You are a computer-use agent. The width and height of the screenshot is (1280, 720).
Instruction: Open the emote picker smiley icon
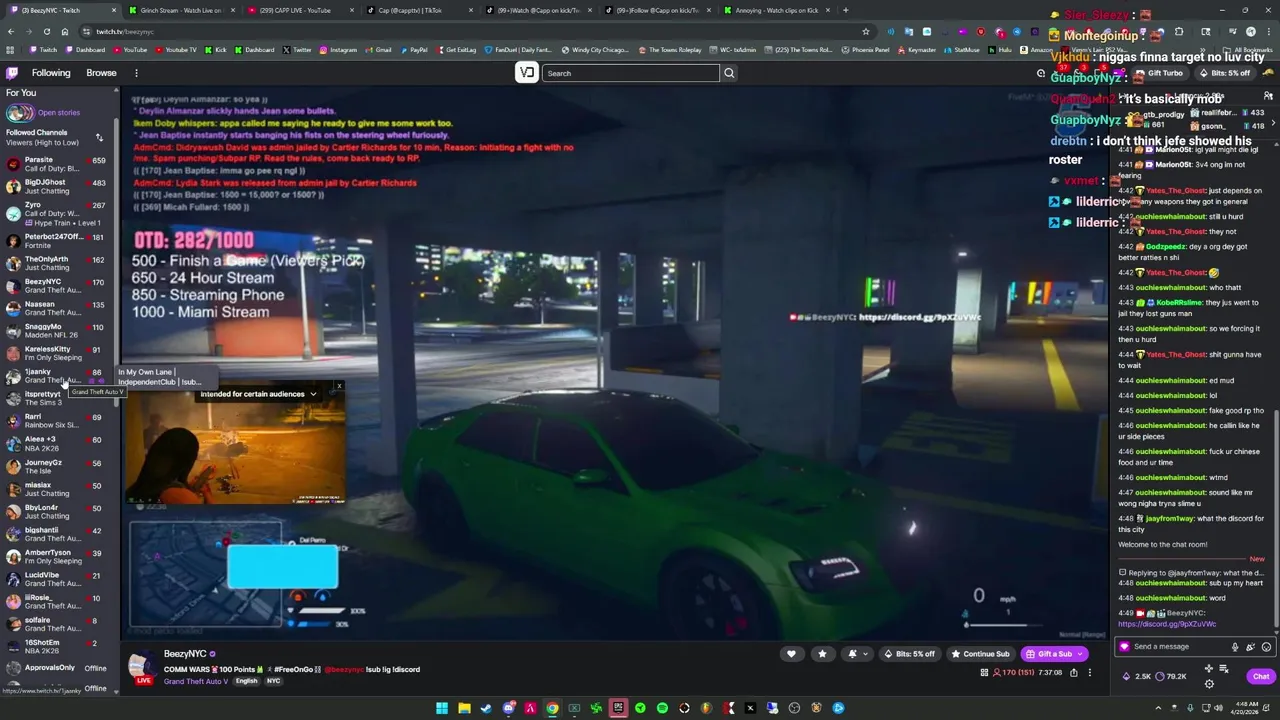(x=1266, y=647)
